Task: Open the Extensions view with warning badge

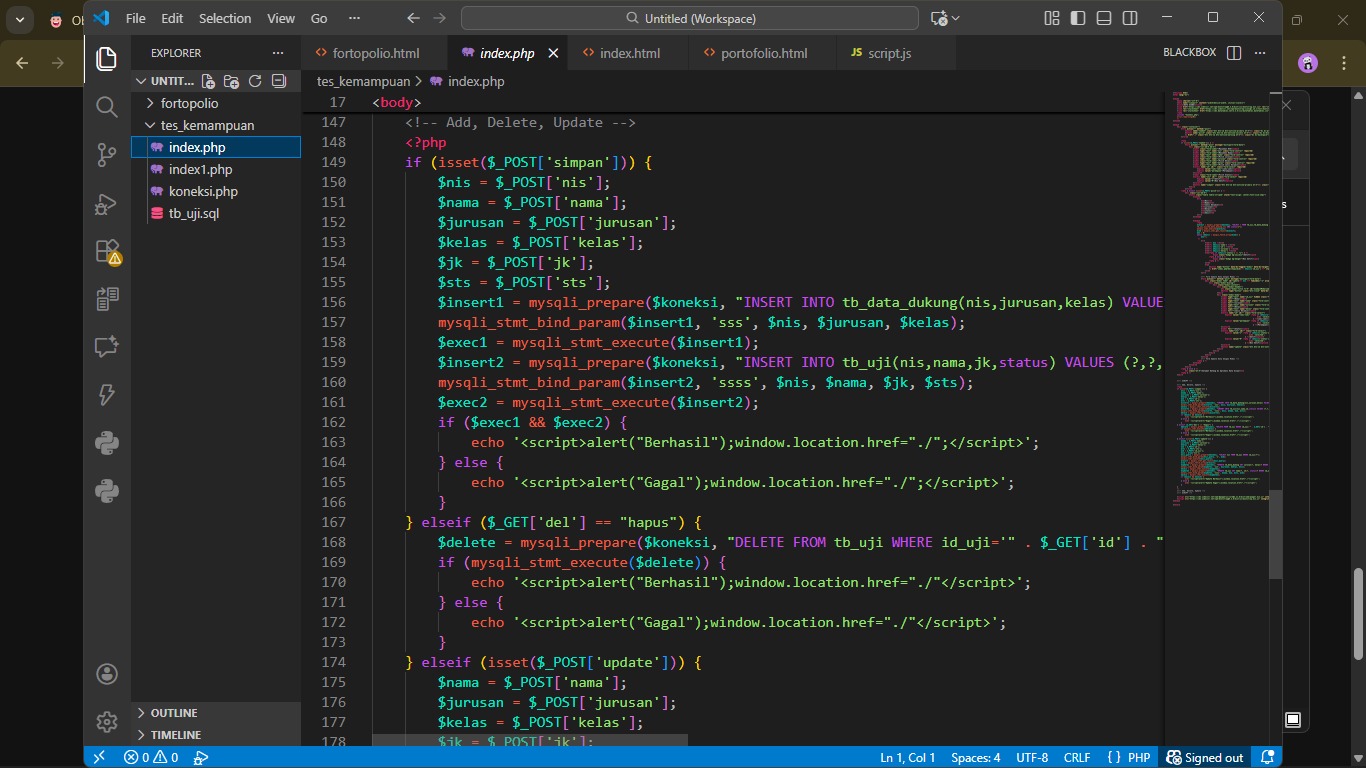Action: (107, 251)
